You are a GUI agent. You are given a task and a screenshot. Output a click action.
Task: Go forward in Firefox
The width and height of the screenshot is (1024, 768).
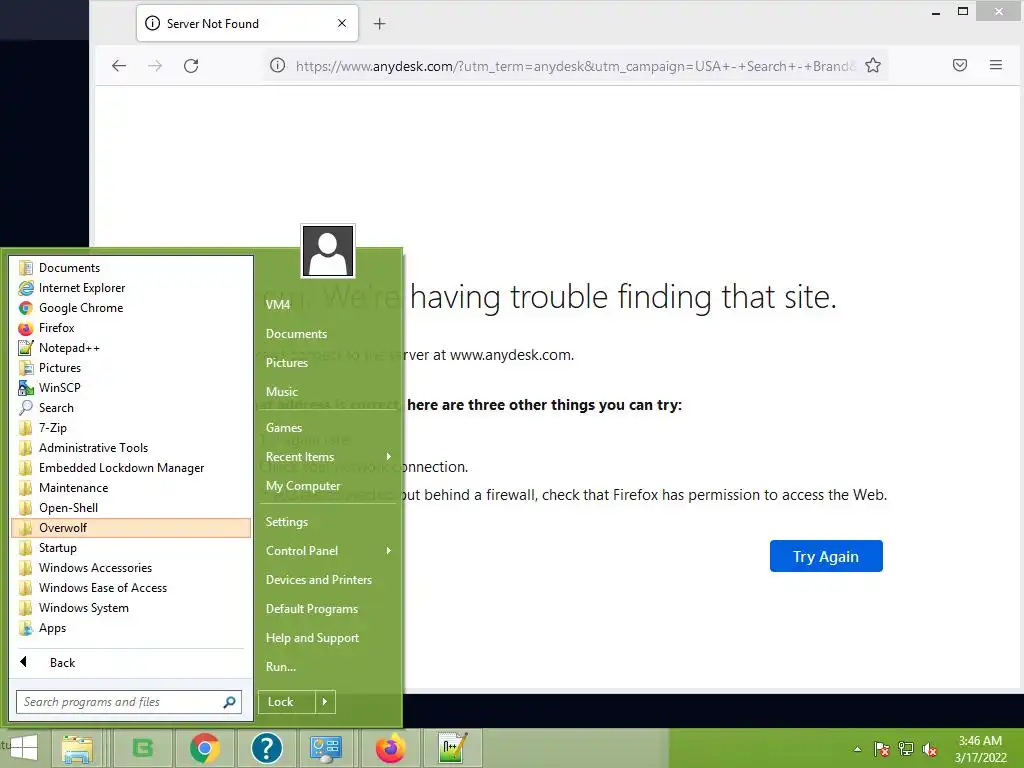[x=155, y=65]
